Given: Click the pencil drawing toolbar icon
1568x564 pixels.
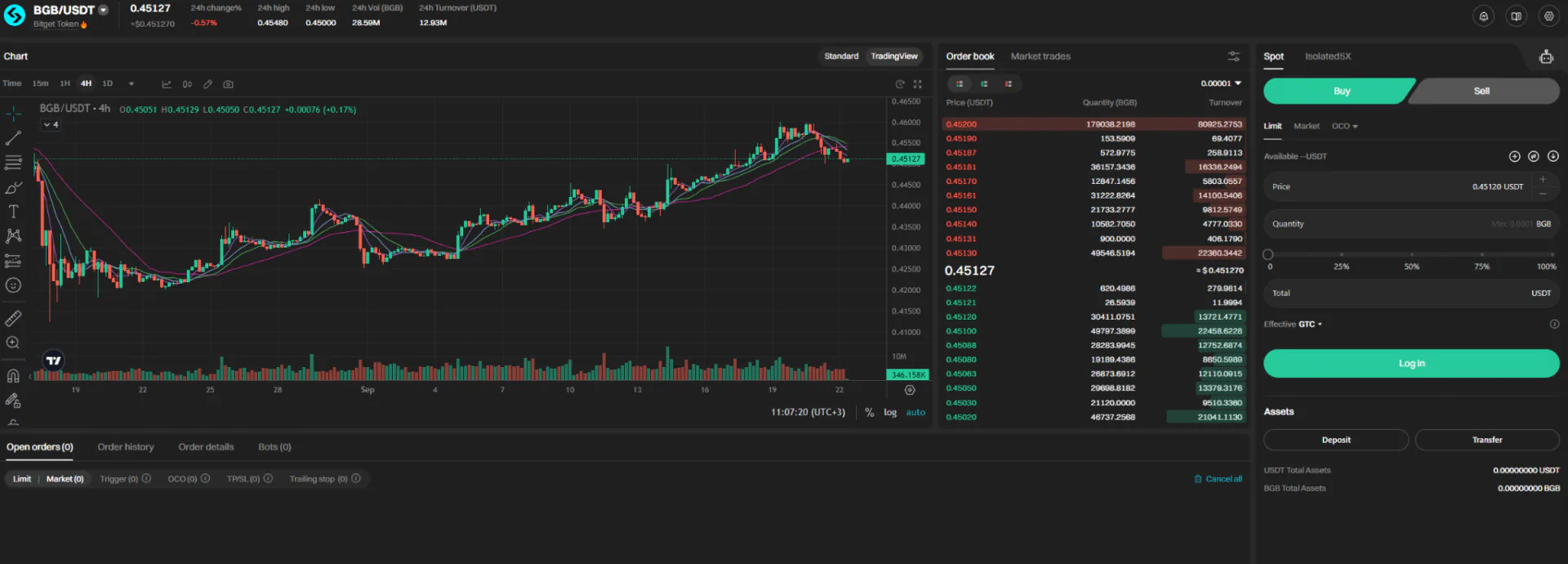Looking at the screenshot, I should (207, 84).
